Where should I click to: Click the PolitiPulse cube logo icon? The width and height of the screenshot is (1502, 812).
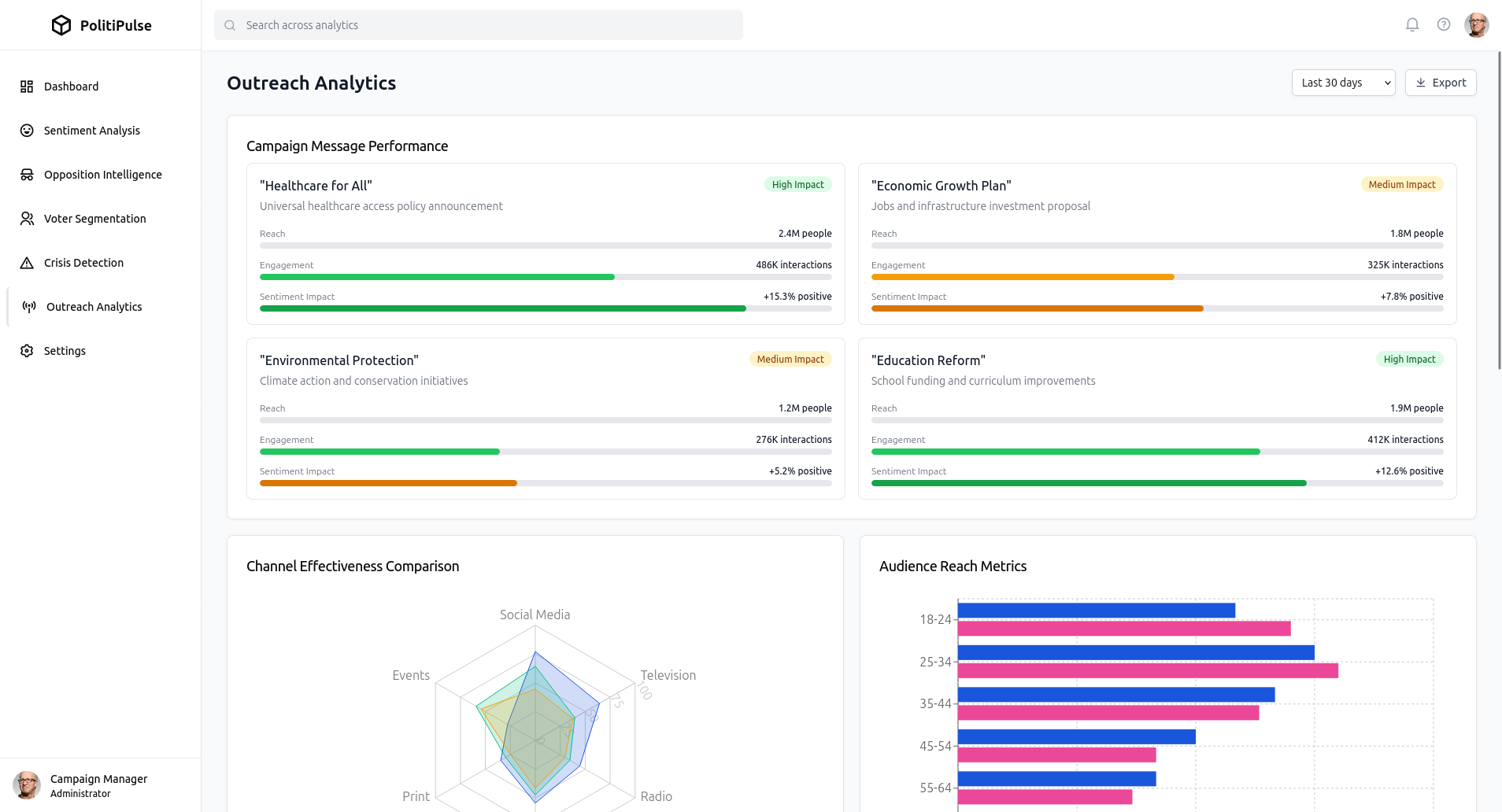(61, 25)
